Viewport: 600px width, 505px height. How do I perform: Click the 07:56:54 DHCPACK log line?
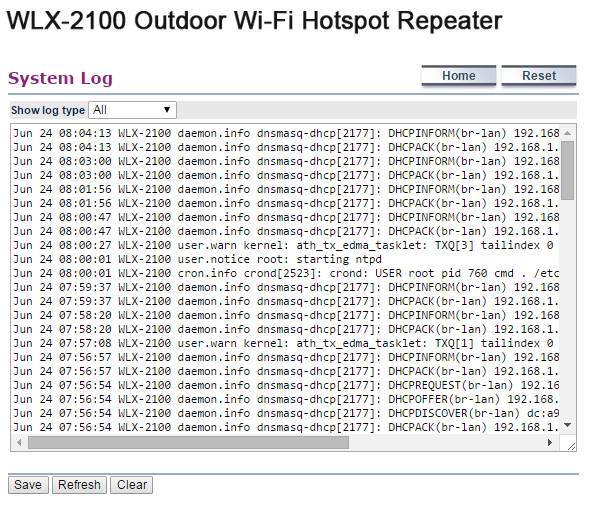coord(286,427)
